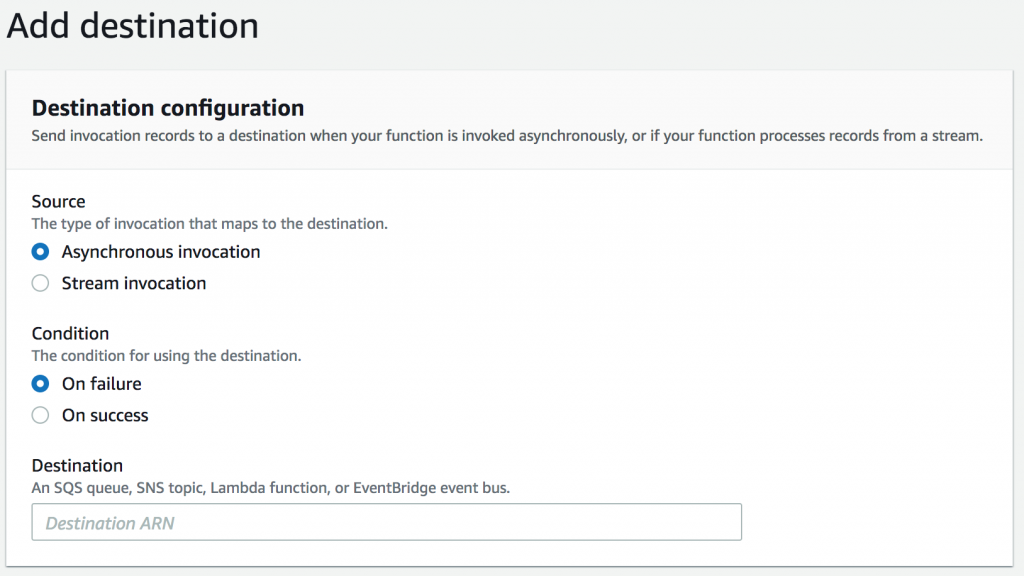Screen dimensions: 1024x576
Task: Click the "Stream invocation" label text
Action: click(134, 283)
